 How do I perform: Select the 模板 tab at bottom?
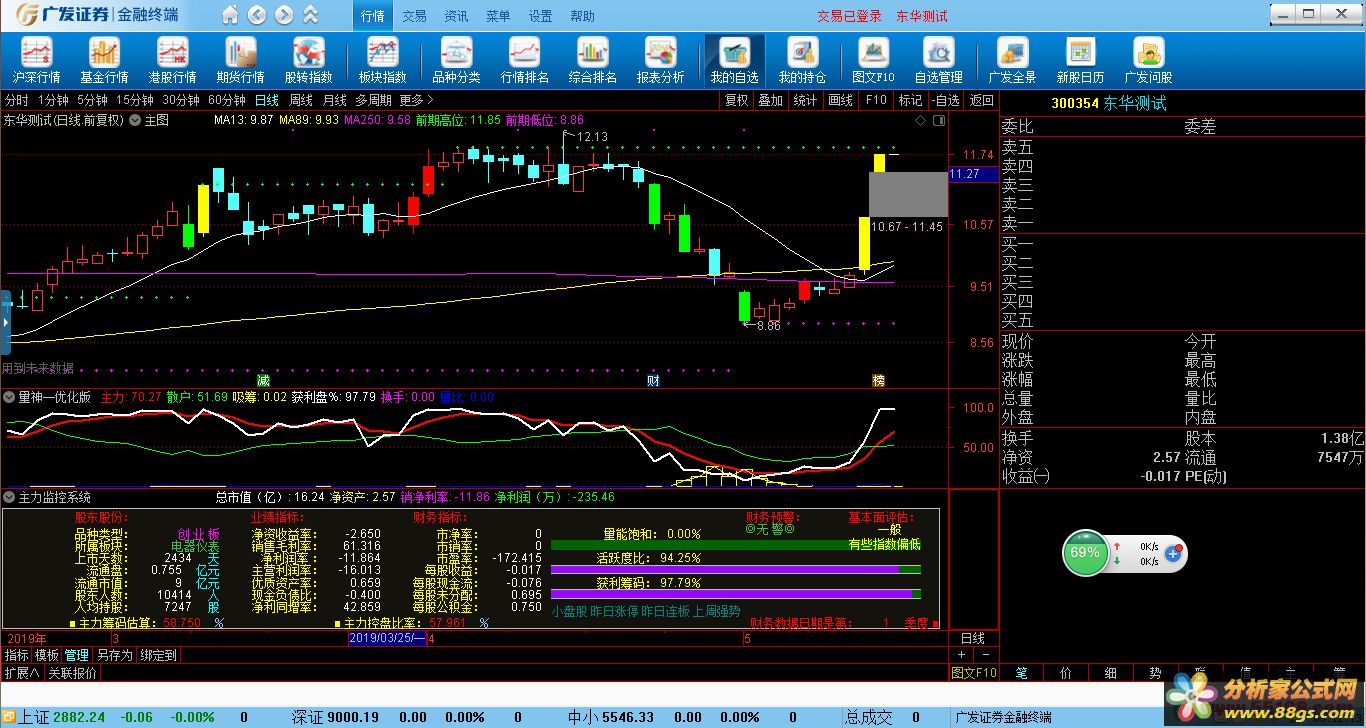[x=47, y=656]
